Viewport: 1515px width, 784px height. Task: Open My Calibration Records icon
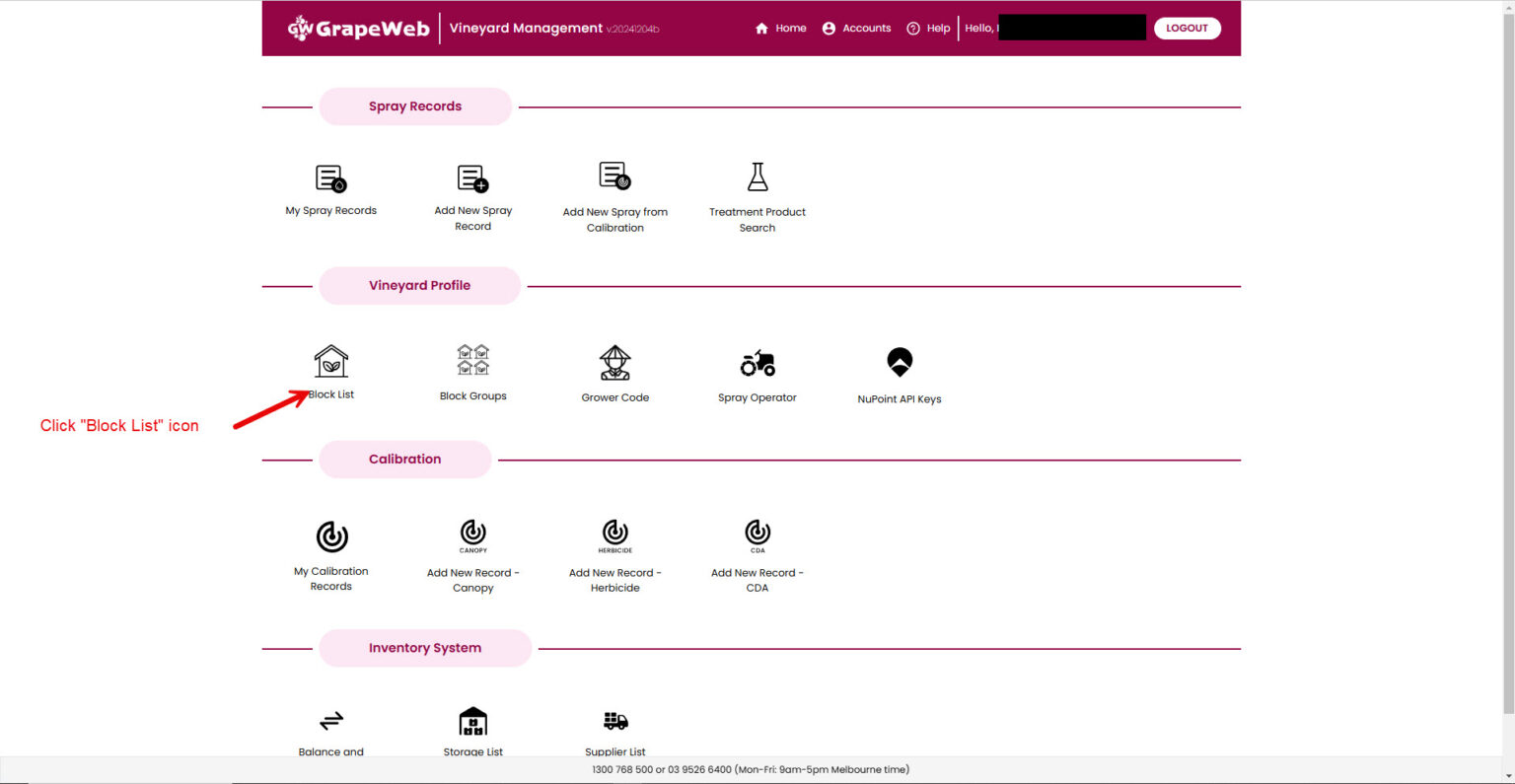click(x=331, y=536)
